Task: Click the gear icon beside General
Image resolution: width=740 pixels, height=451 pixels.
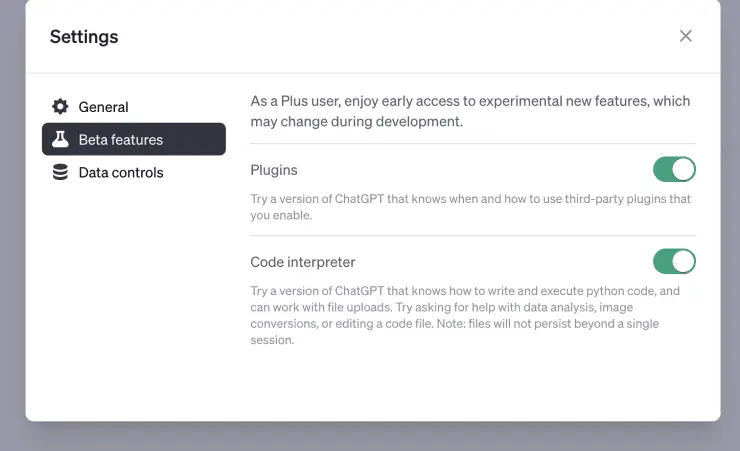Action: click(61, 107)
